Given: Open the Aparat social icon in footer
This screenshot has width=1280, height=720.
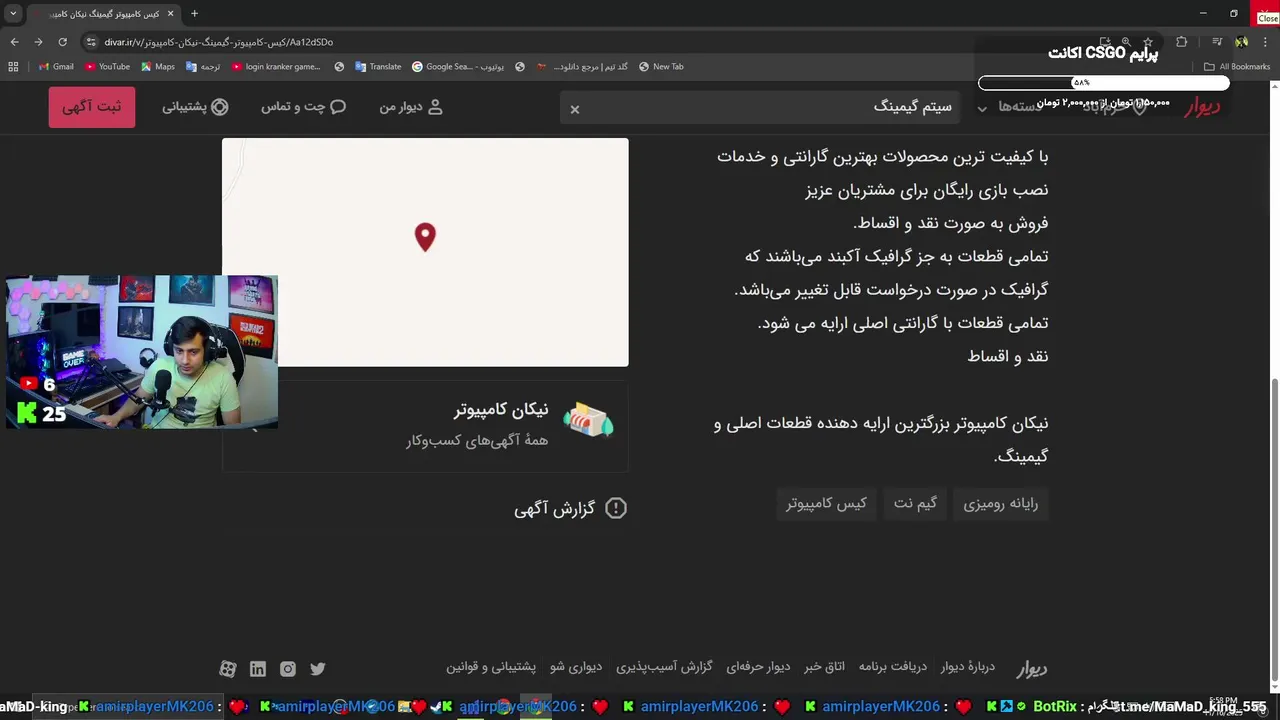Looking at the screenshot, I should coord(228,669).
